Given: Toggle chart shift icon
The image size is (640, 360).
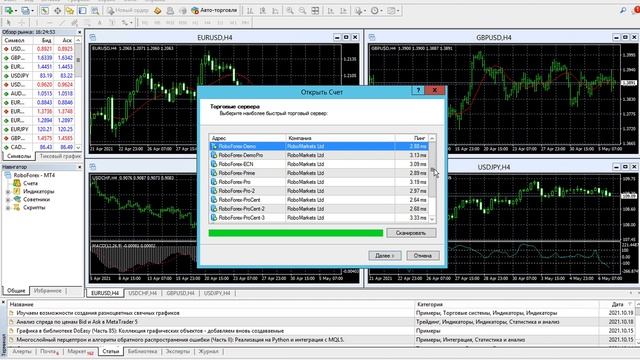Looking at the screenshot, I should (344, 11).
